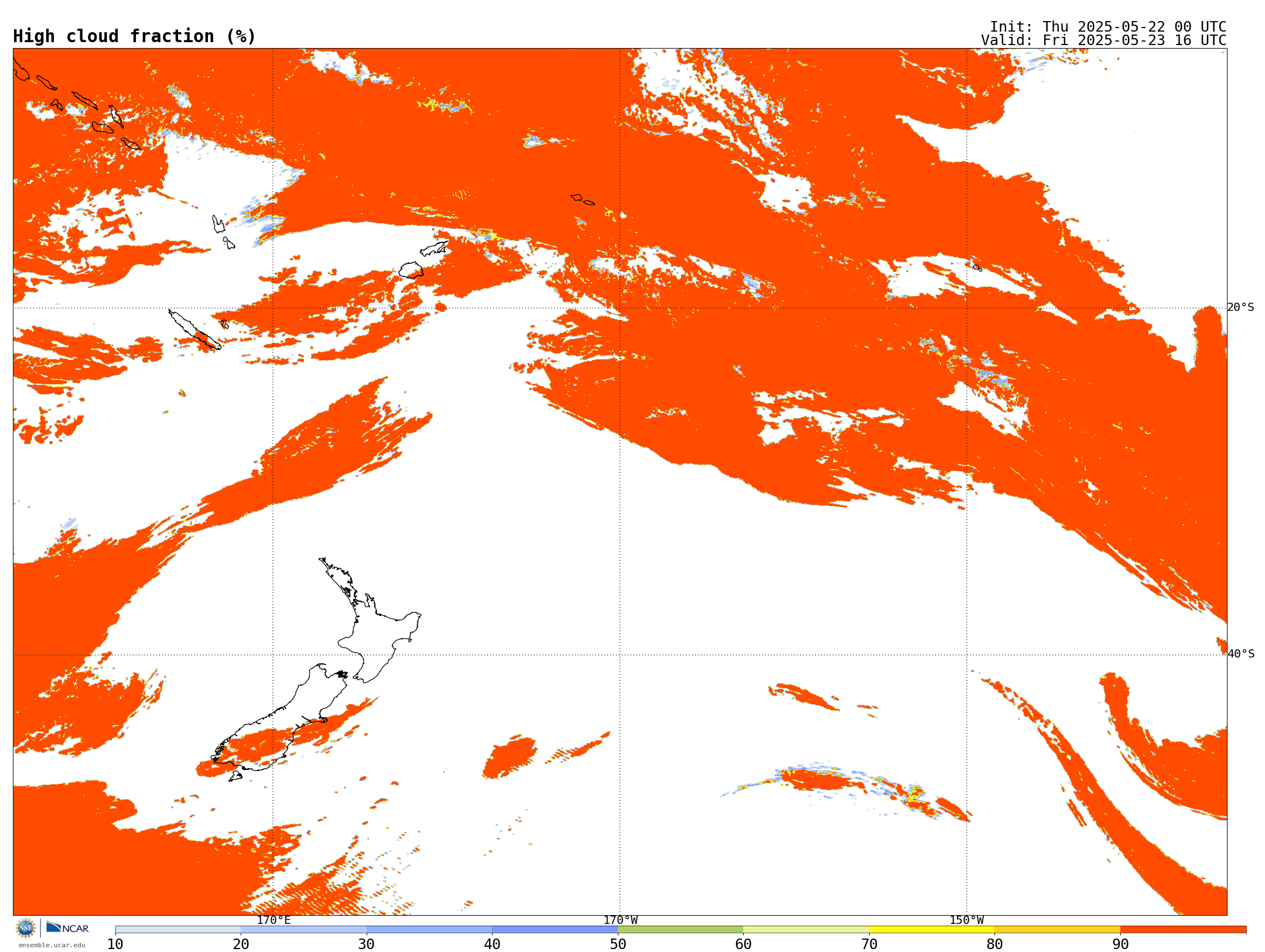Pick the 60–70 pale yellow-green colorbar segment
Image resolution: width=1265 pixels, height=952 pixels.
806,930
